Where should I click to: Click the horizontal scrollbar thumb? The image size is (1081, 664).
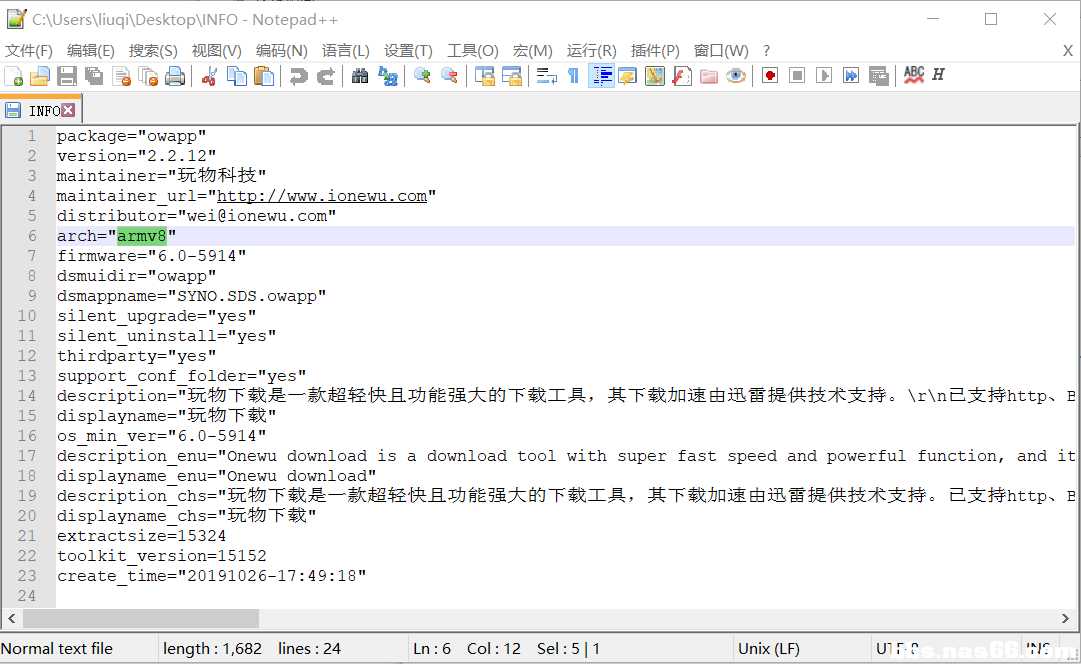click(141, 618)
